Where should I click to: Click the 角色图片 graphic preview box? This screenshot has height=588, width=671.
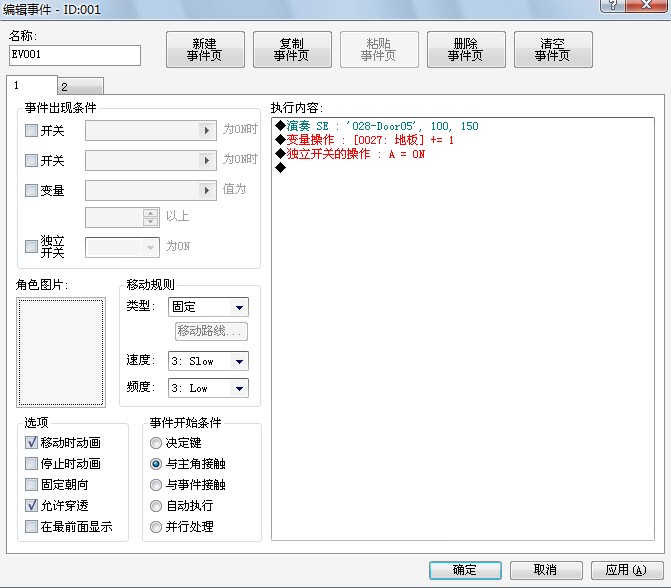click(61, 352)
